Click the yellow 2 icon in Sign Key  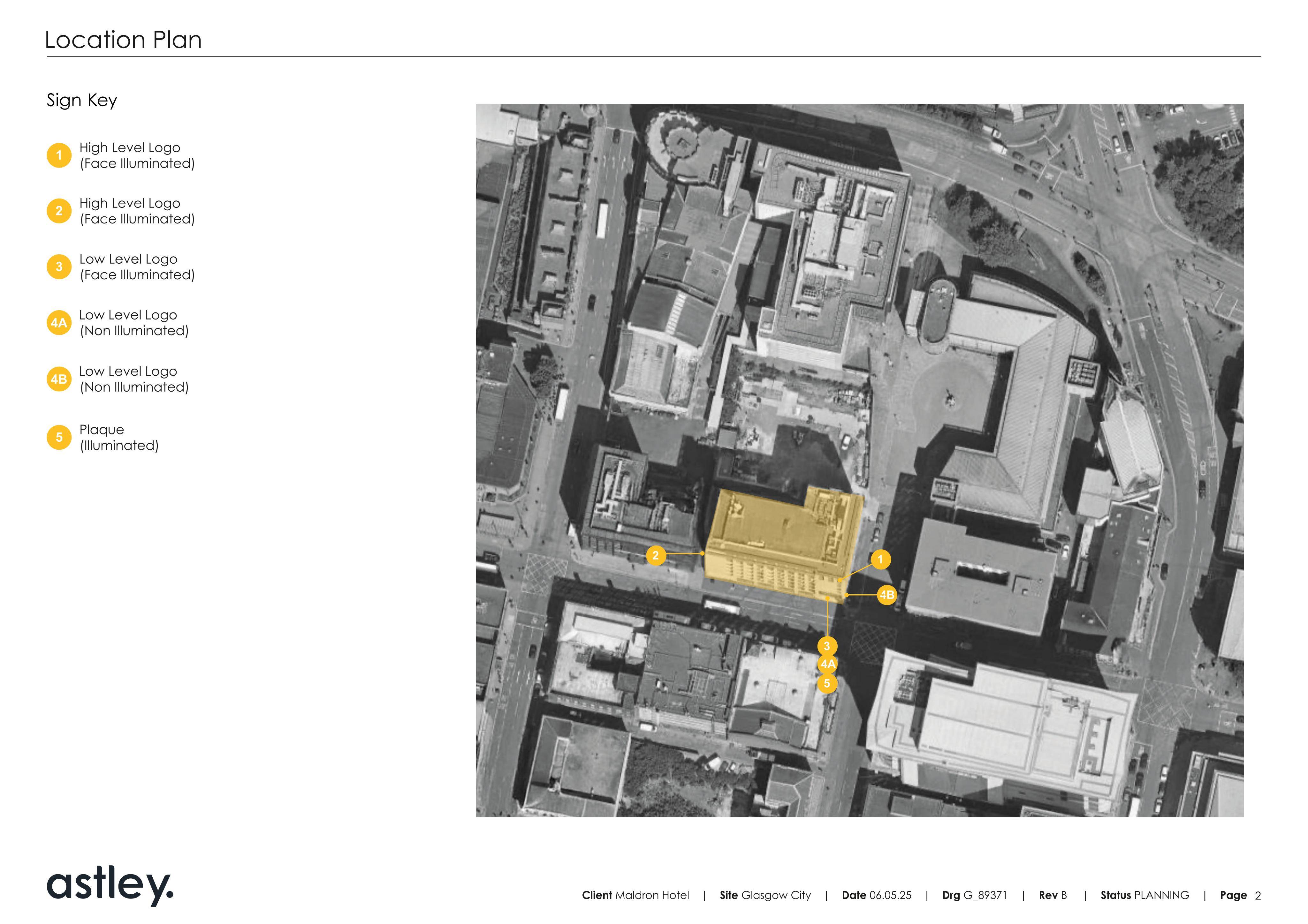coord(59,211)
